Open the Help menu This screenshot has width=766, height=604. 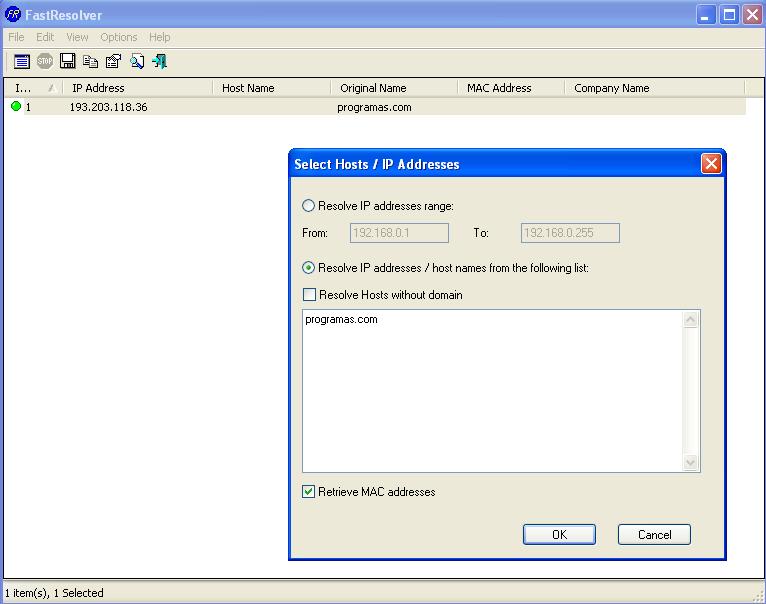click(160, 37)
